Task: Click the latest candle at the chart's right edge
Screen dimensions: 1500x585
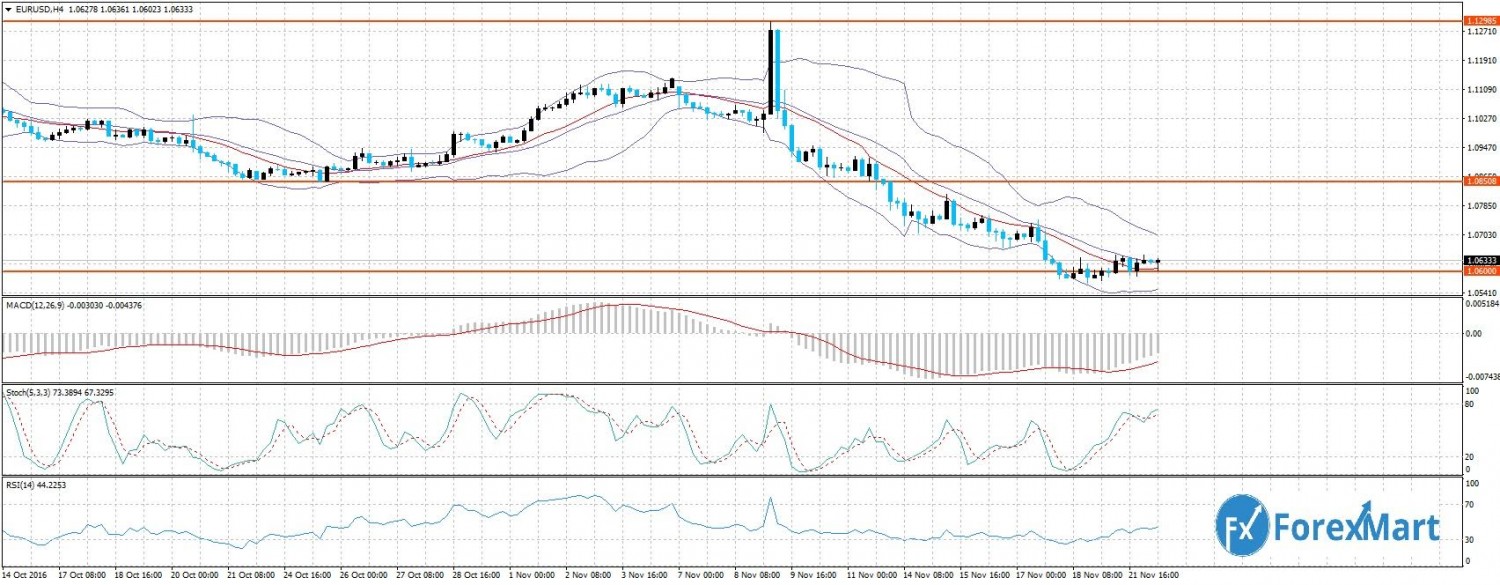Action: [1157, 261]
